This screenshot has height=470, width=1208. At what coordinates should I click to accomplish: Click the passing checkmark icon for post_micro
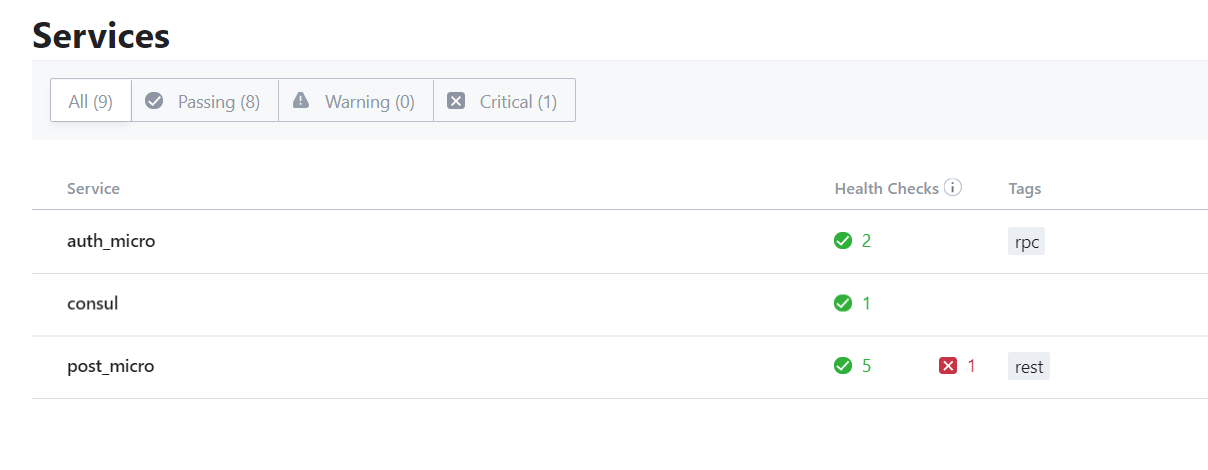click(x=843, y=366)
